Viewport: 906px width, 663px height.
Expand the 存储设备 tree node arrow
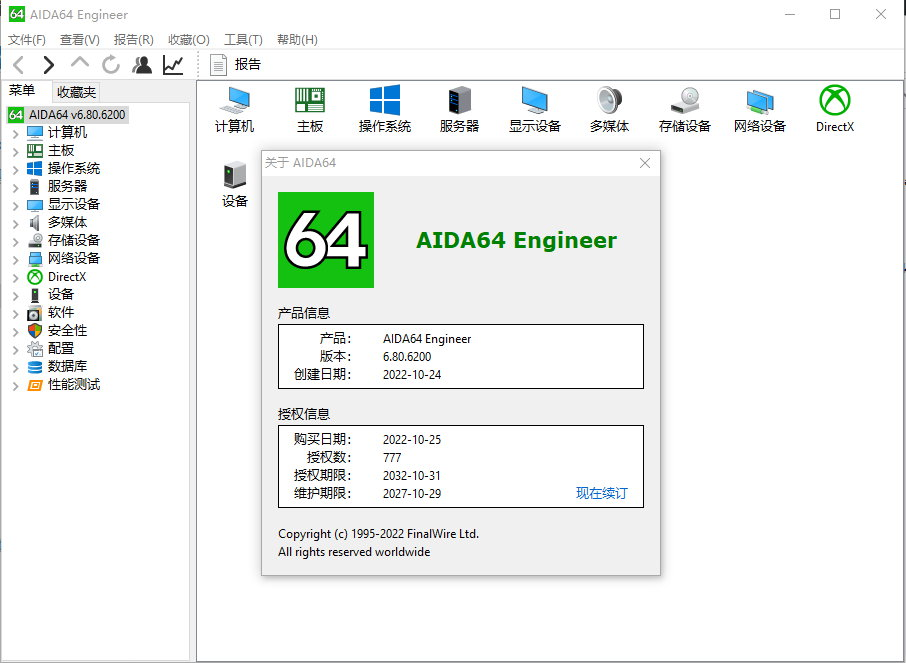[x=16, y=242]
